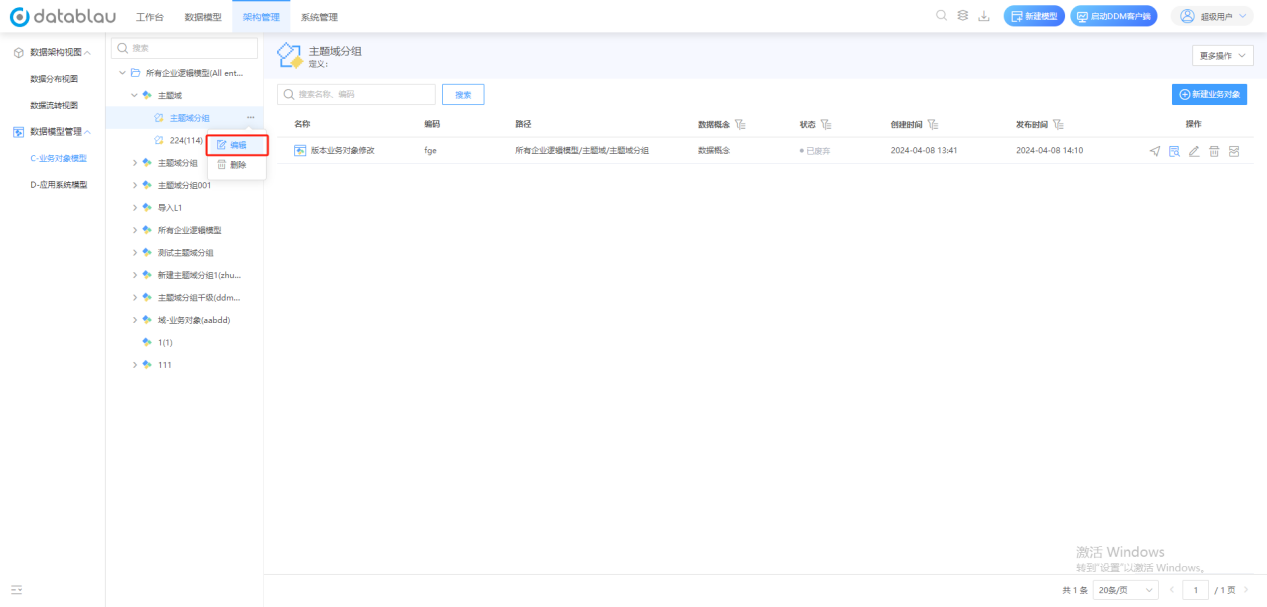Click the 已废弃 status cell
This screenshot has height=607, width=1267.
[x=815, y=151]
